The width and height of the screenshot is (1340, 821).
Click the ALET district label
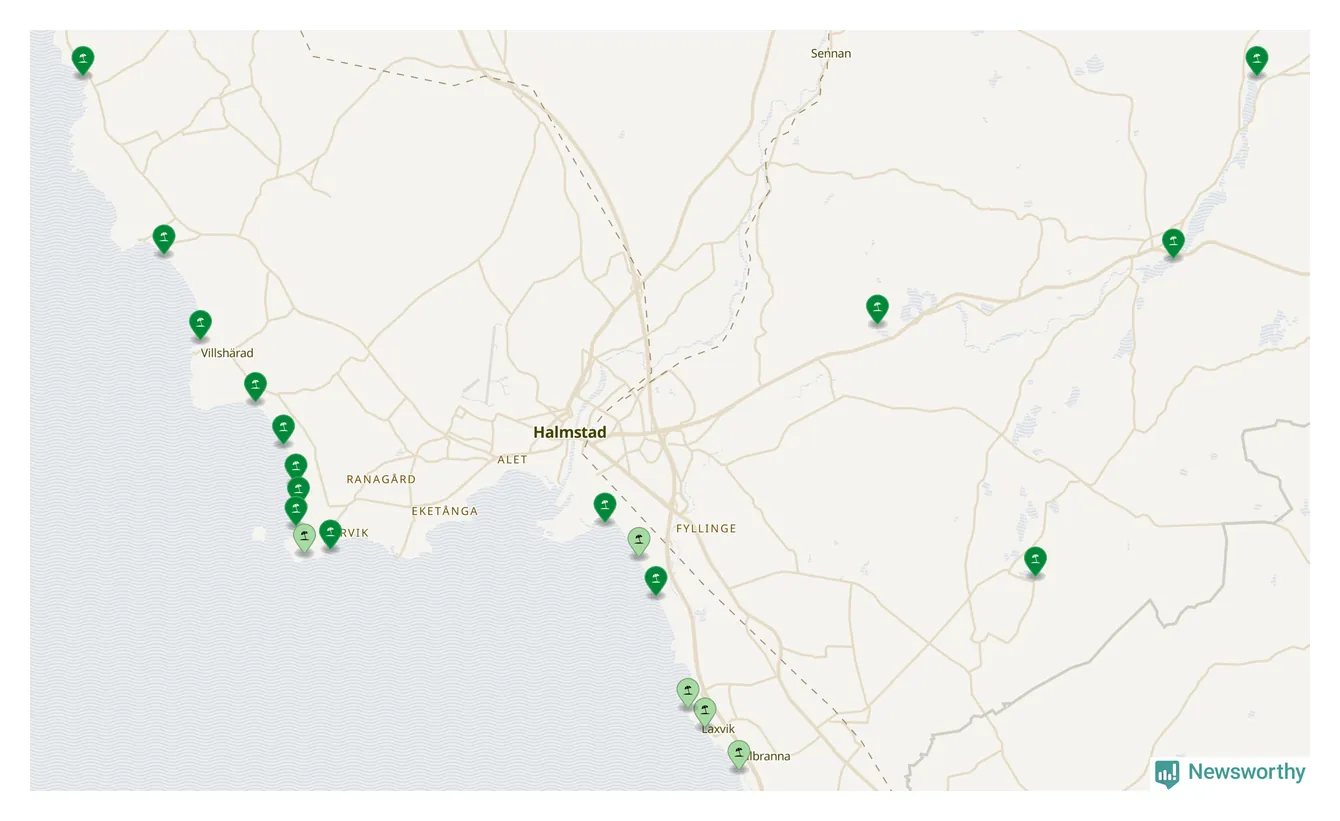click(512, 460)
